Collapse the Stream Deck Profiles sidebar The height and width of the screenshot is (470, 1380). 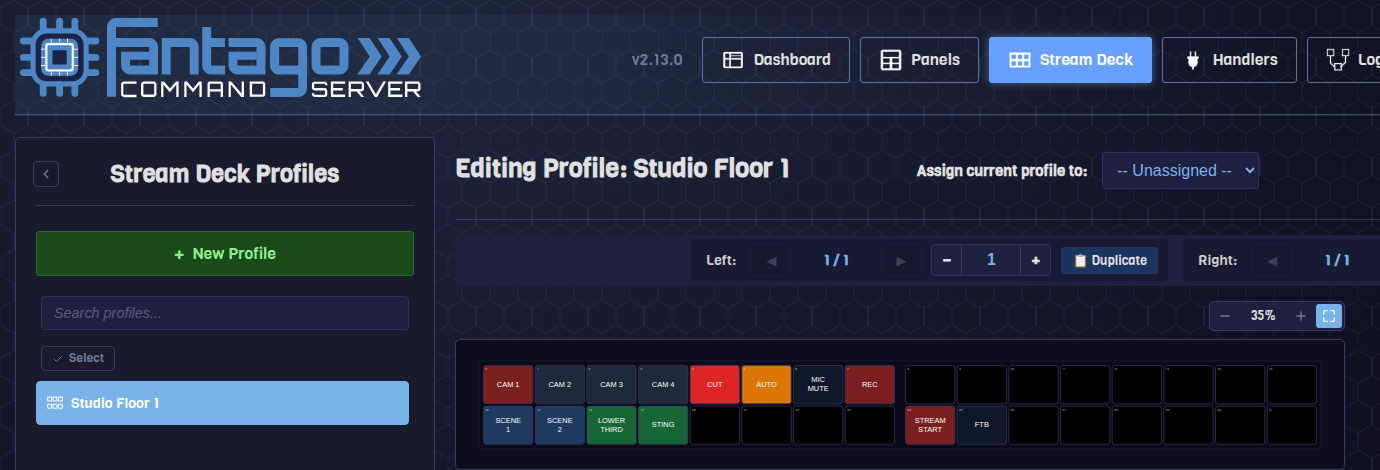click(46, 174)
